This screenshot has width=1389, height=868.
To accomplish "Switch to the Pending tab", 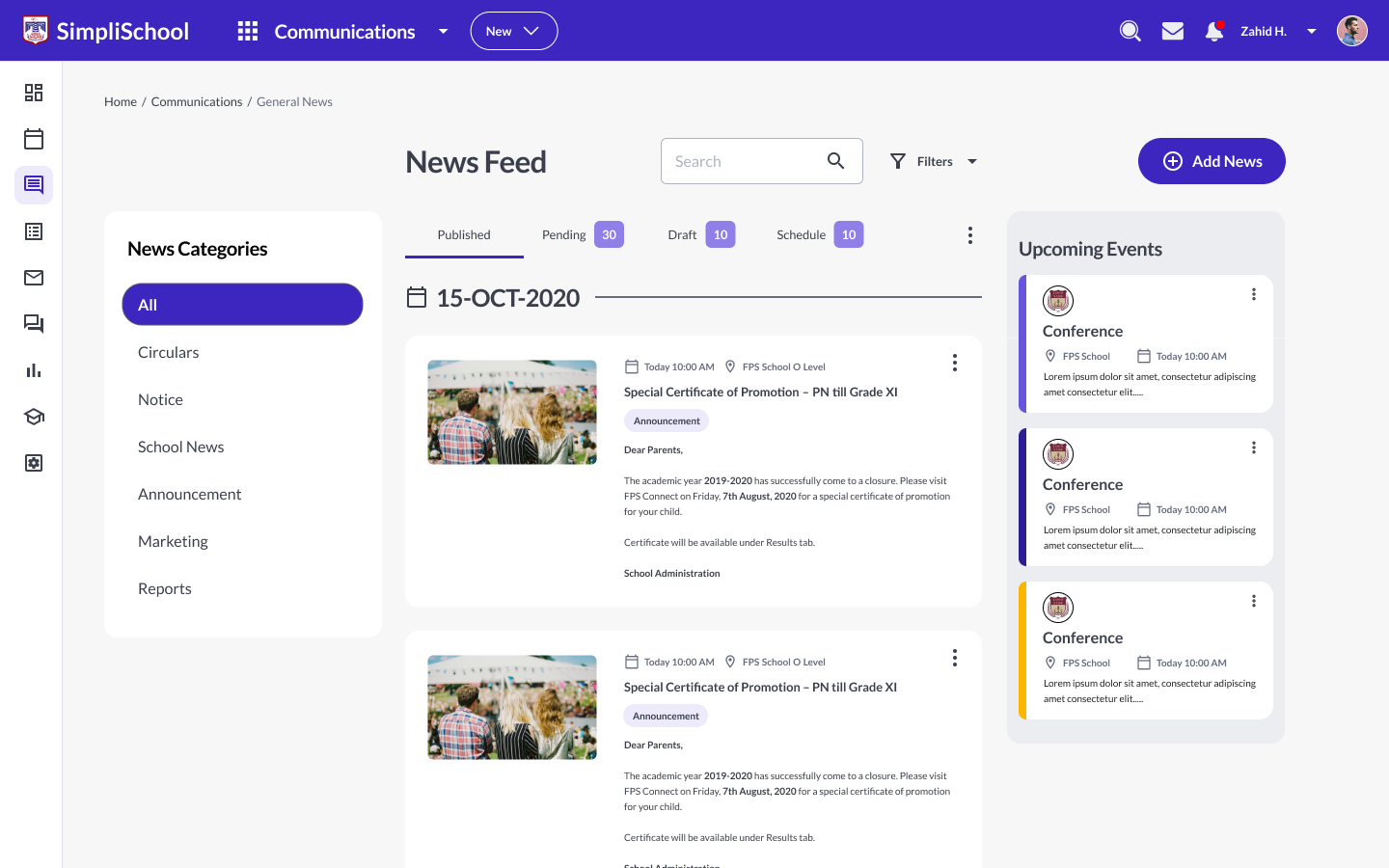I will tap(583, 235).
